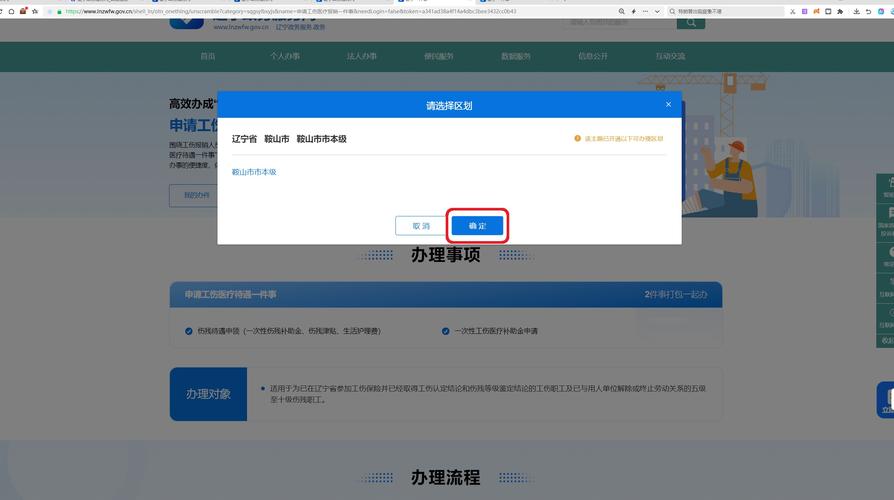
Task: Open 便民服务 in the navigation bar
Action: coord(438,56)
